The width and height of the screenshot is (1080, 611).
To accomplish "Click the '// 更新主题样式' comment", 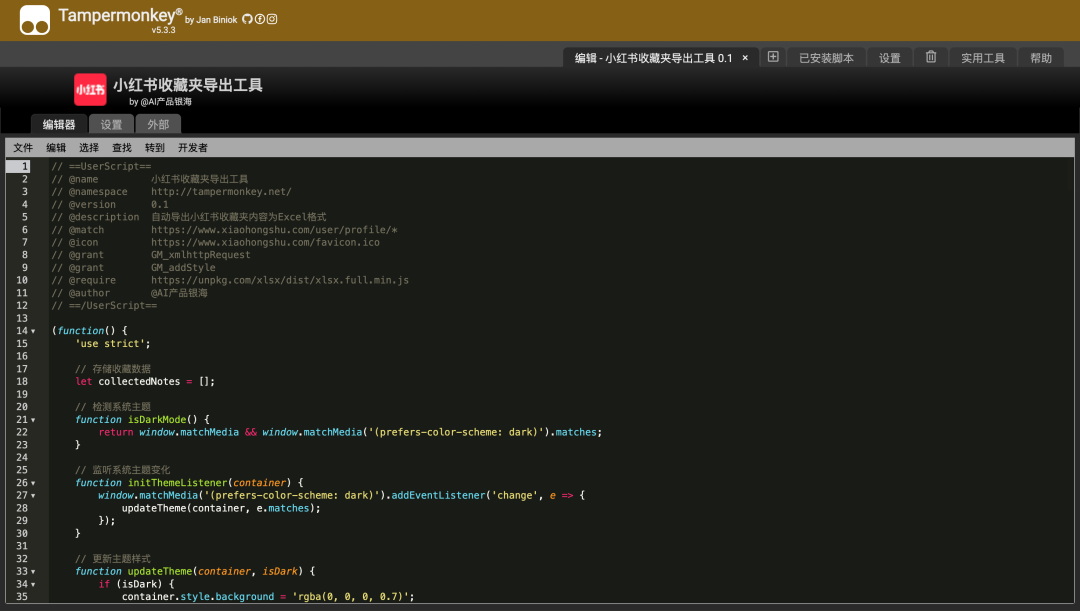I will (x=113, y=559).
